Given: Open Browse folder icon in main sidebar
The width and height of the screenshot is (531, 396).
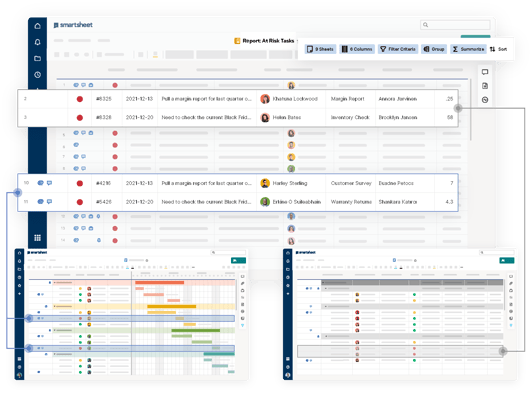Looking at the screenshot, I should point(38,58).
